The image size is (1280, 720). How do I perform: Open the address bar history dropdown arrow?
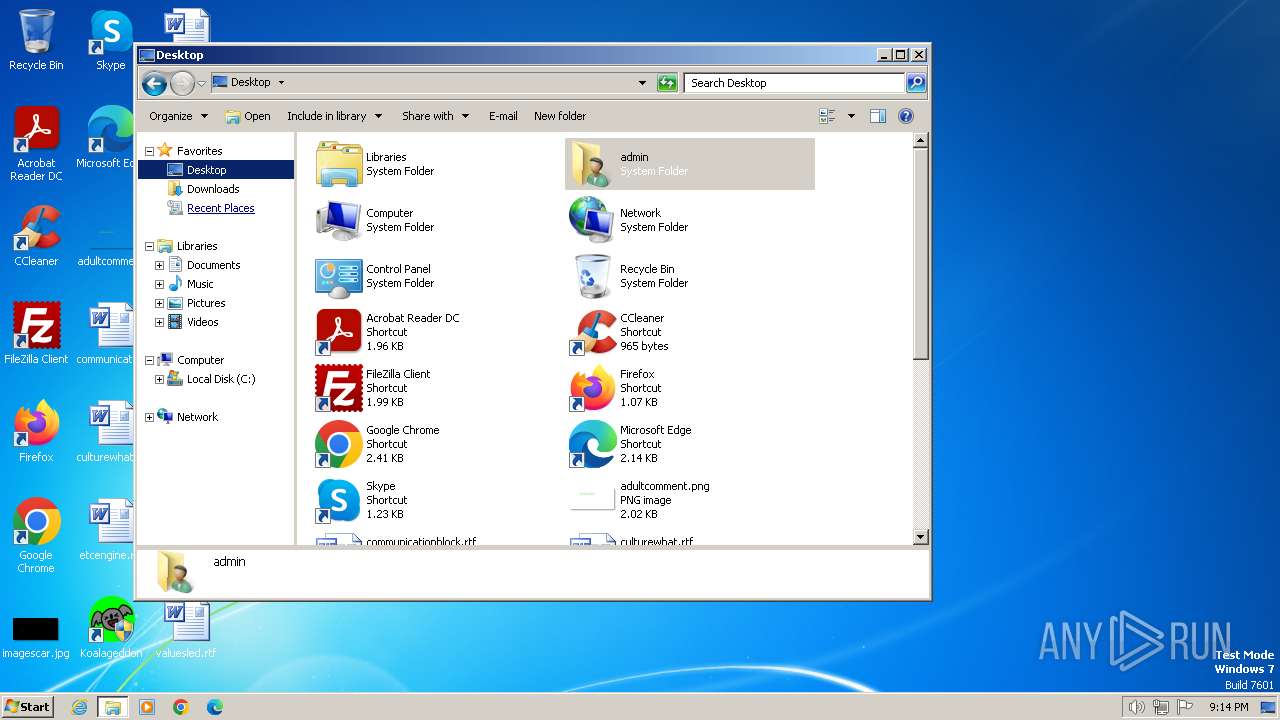(642, 83)
